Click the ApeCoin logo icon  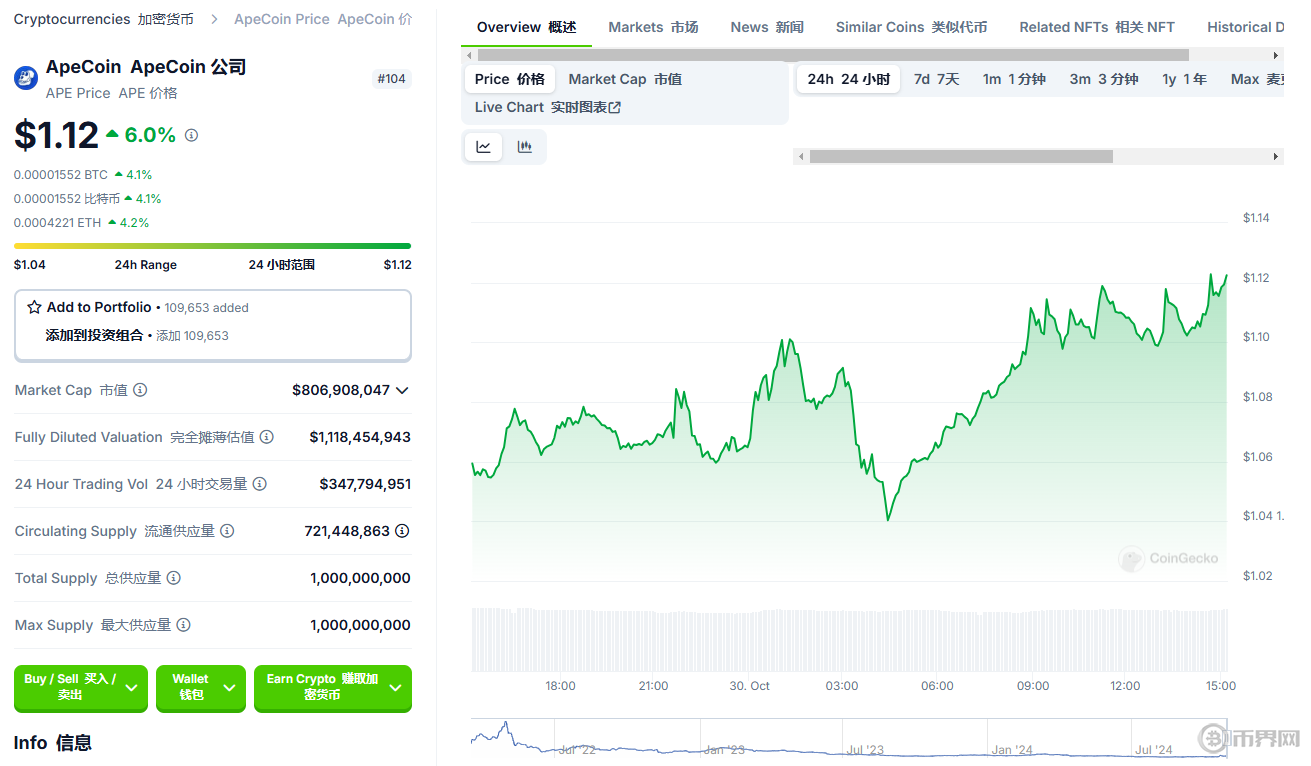click(x=26, y=78)
